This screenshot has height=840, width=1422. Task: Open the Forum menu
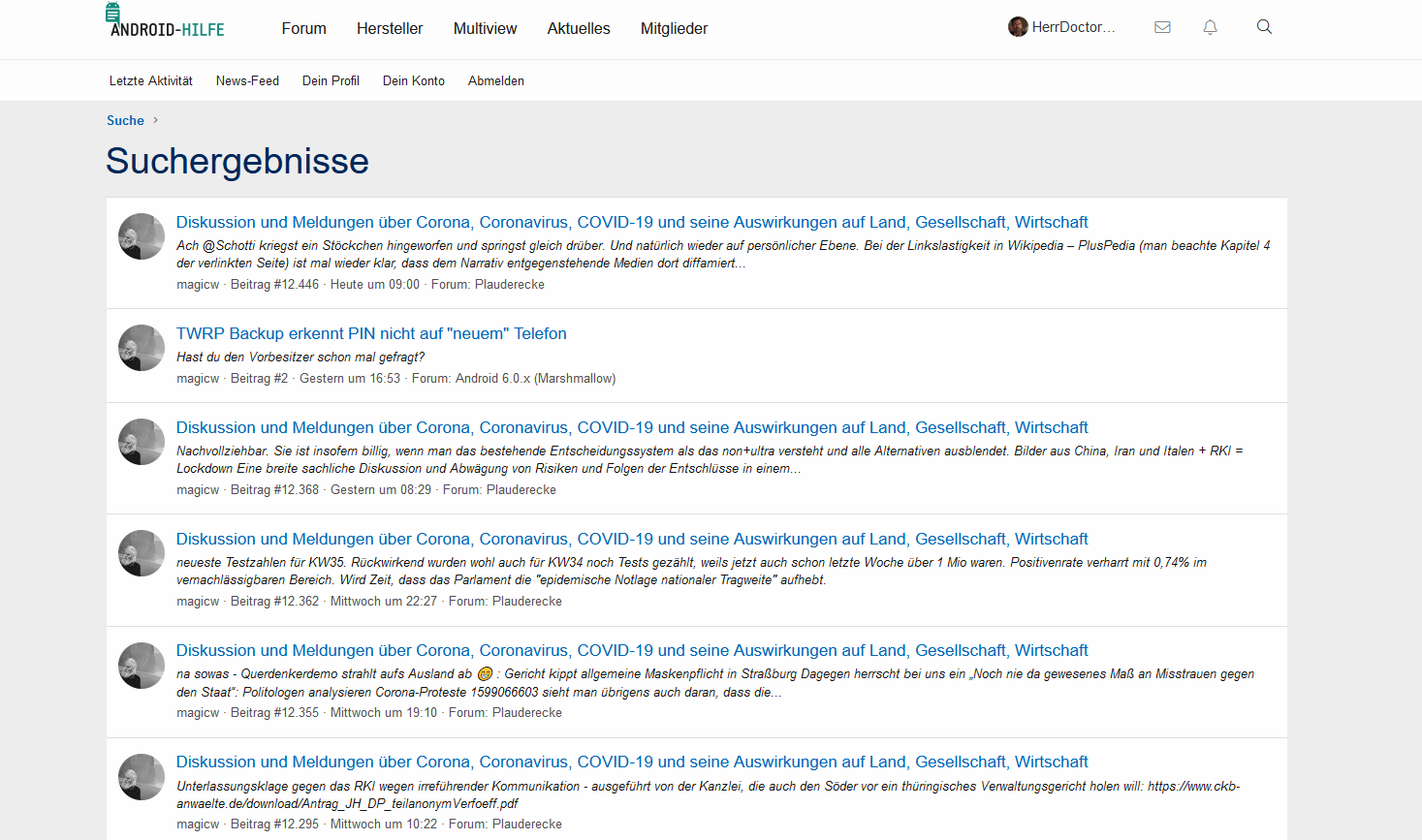(303, 29)
